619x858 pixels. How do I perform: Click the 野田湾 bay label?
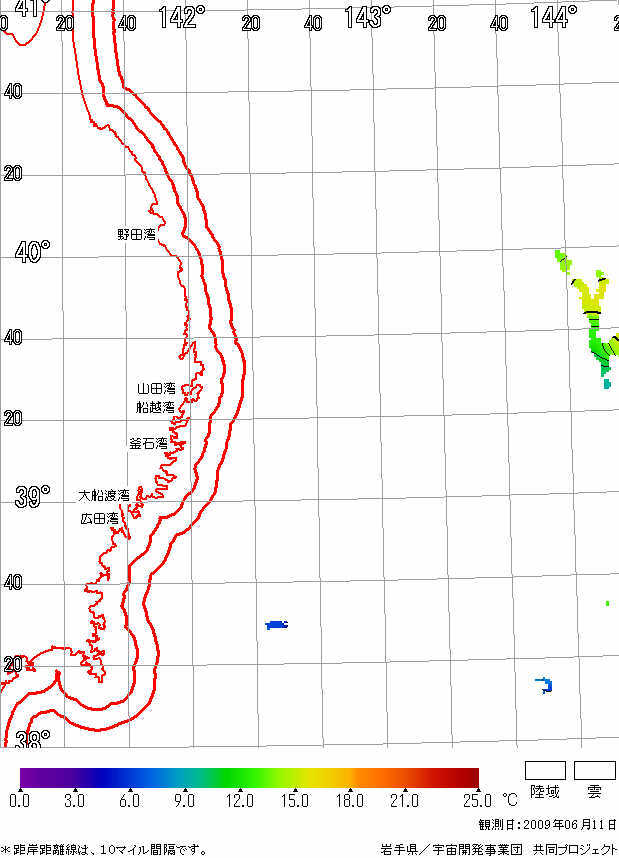coord(137,235)
